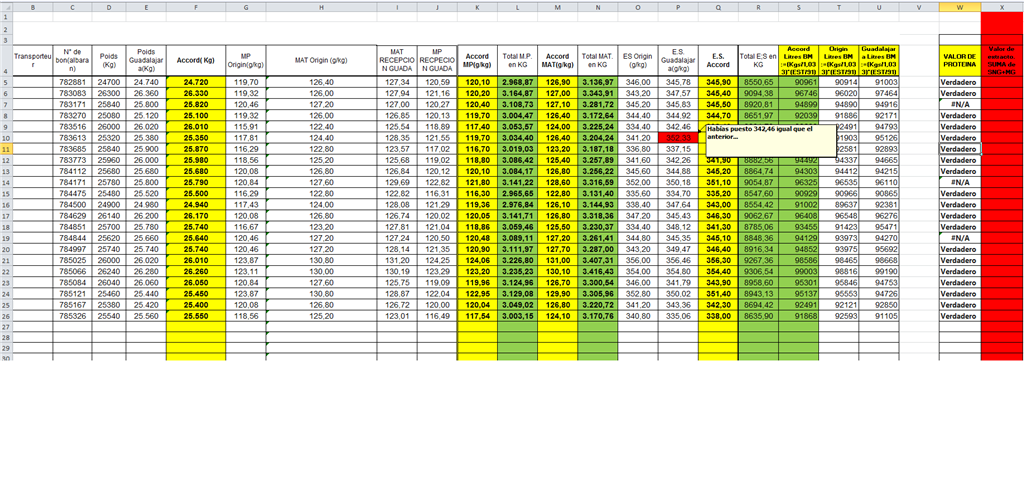
Task: Select the Accord Kg cell 25.550
Action: pyautogui.click(x=196, y=316)
